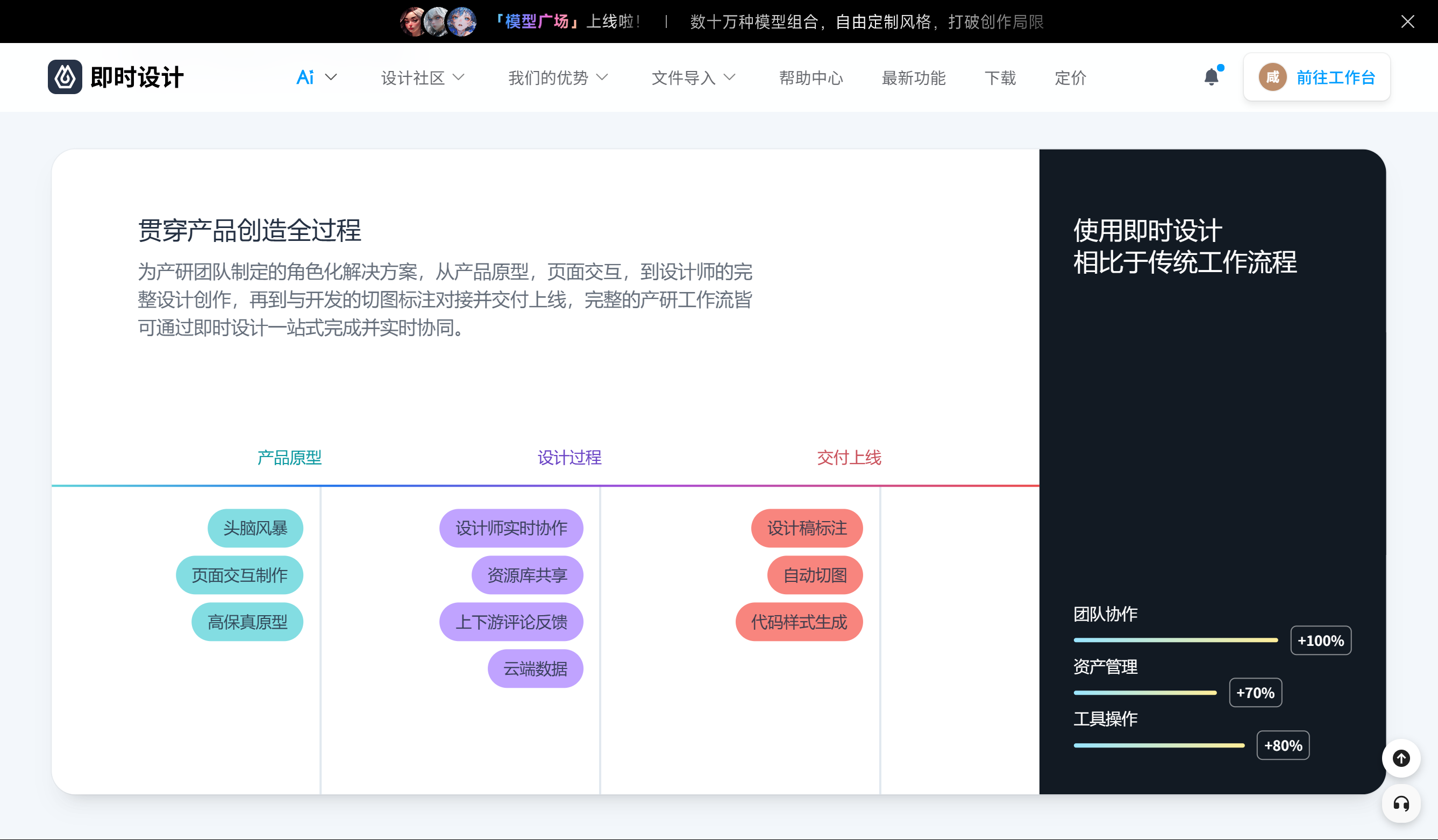Viewport: 1438px width, 840px height.
Task: Expand the Ai dropdown menu
Action: click(316, 77)
